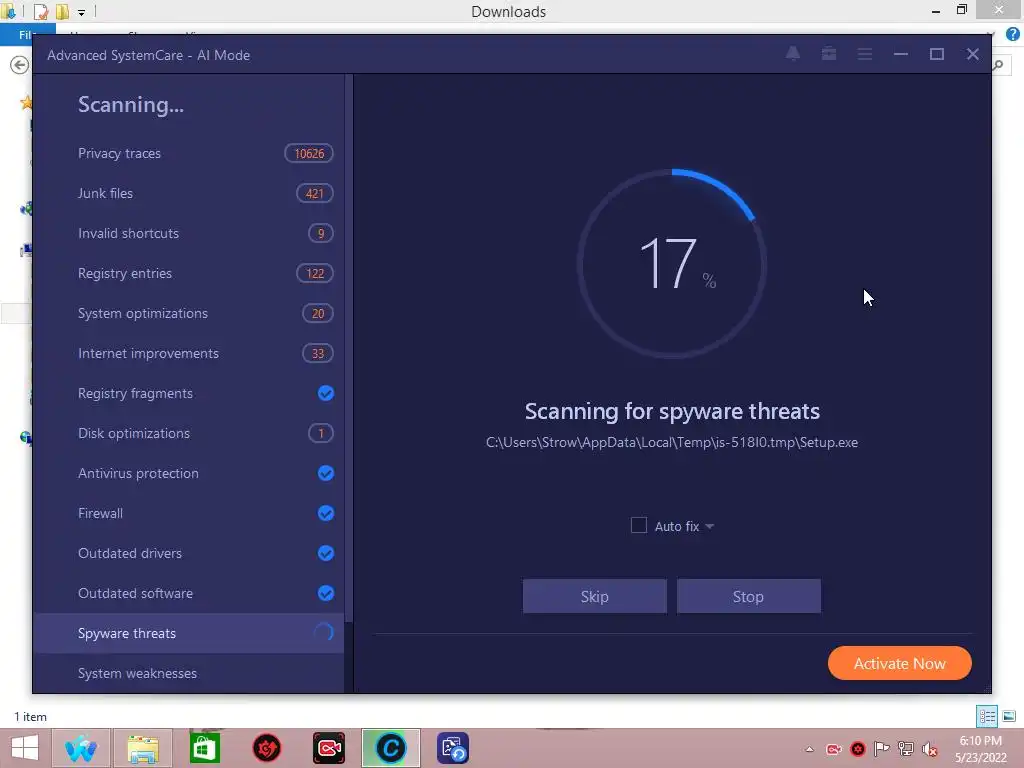
Task: Select the Privacy traces scan item
Action: pos(188,153)
